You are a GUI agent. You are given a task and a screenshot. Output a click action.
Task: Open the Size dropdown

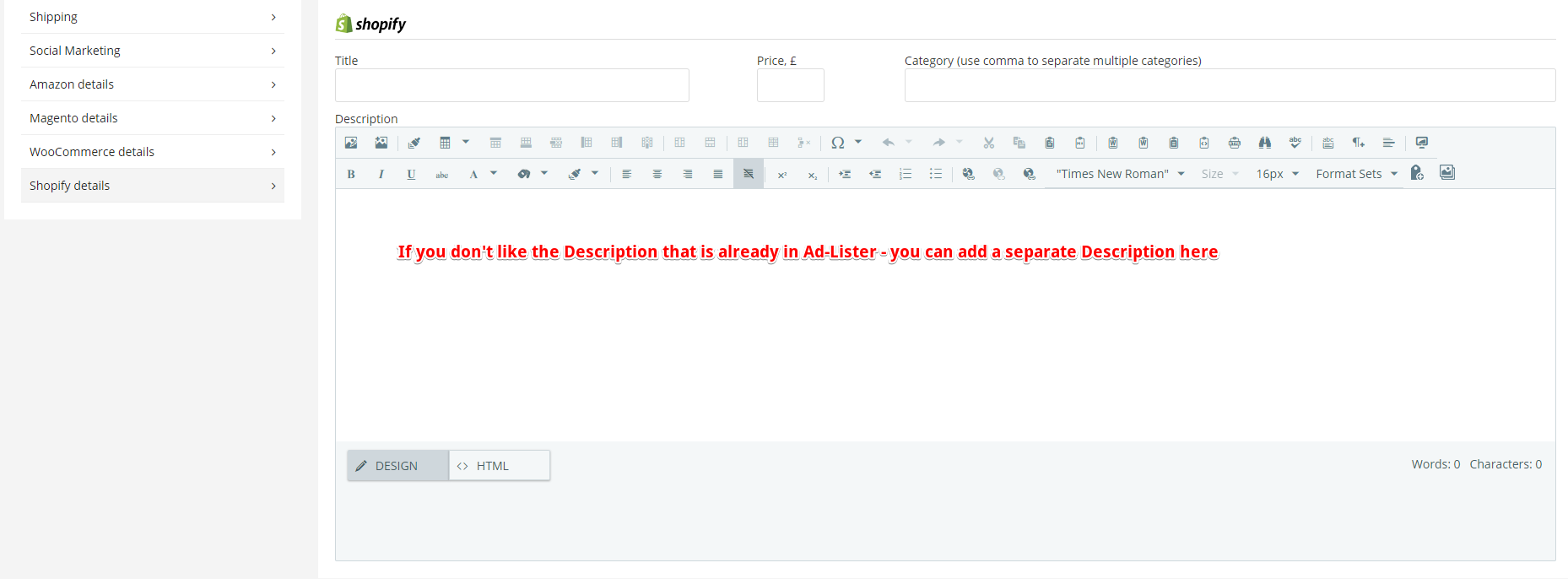1219,174
